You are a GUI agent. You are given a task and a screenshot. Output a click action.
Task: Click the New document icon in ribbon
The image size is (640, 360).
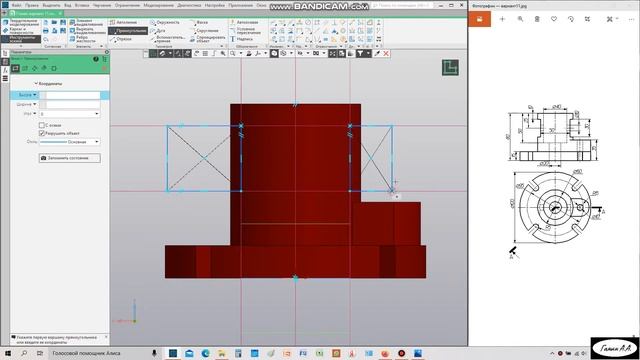[46, 22]
